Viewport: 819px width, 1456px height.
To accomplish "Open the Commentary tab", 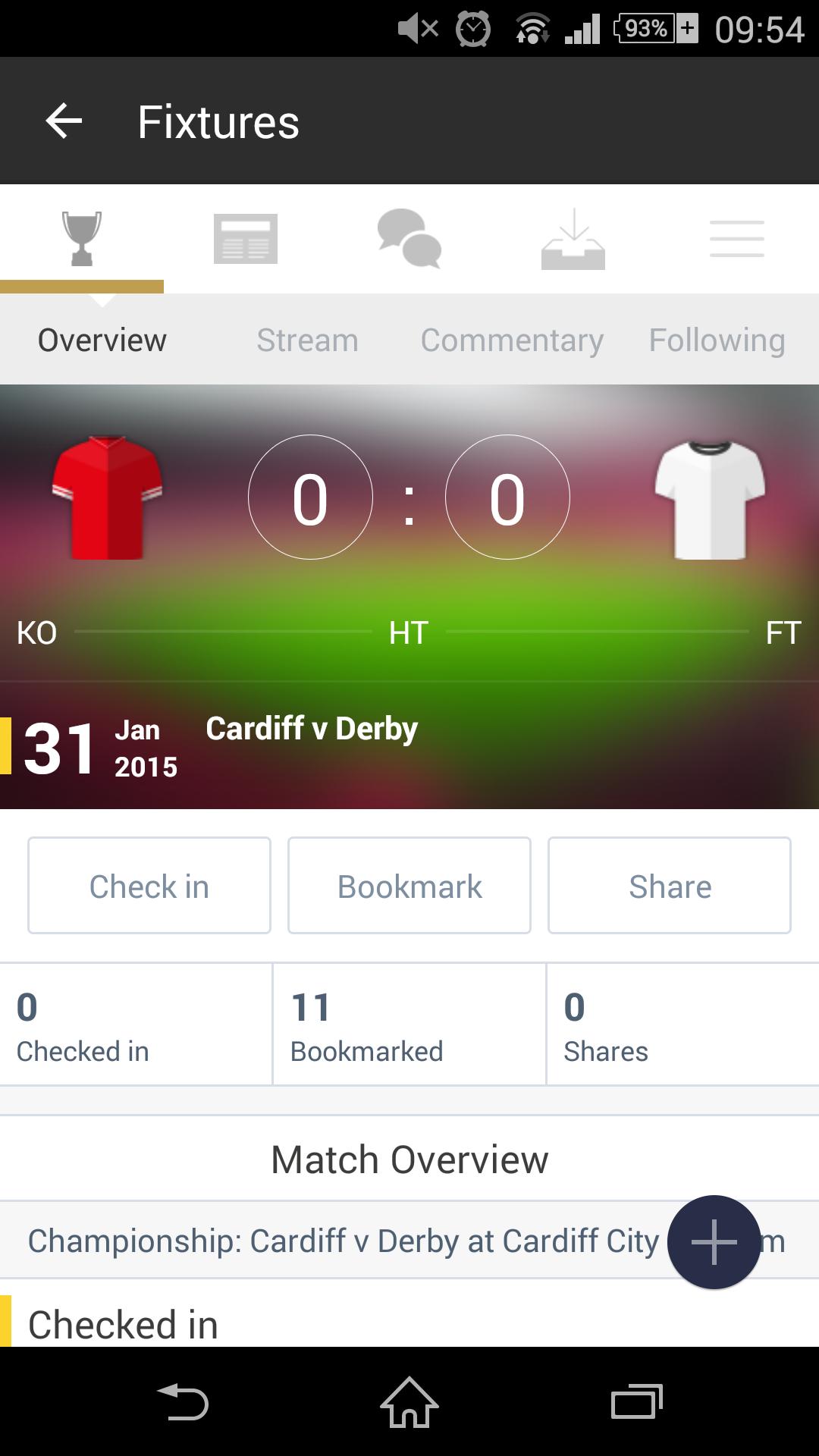I will coord(512,340).
